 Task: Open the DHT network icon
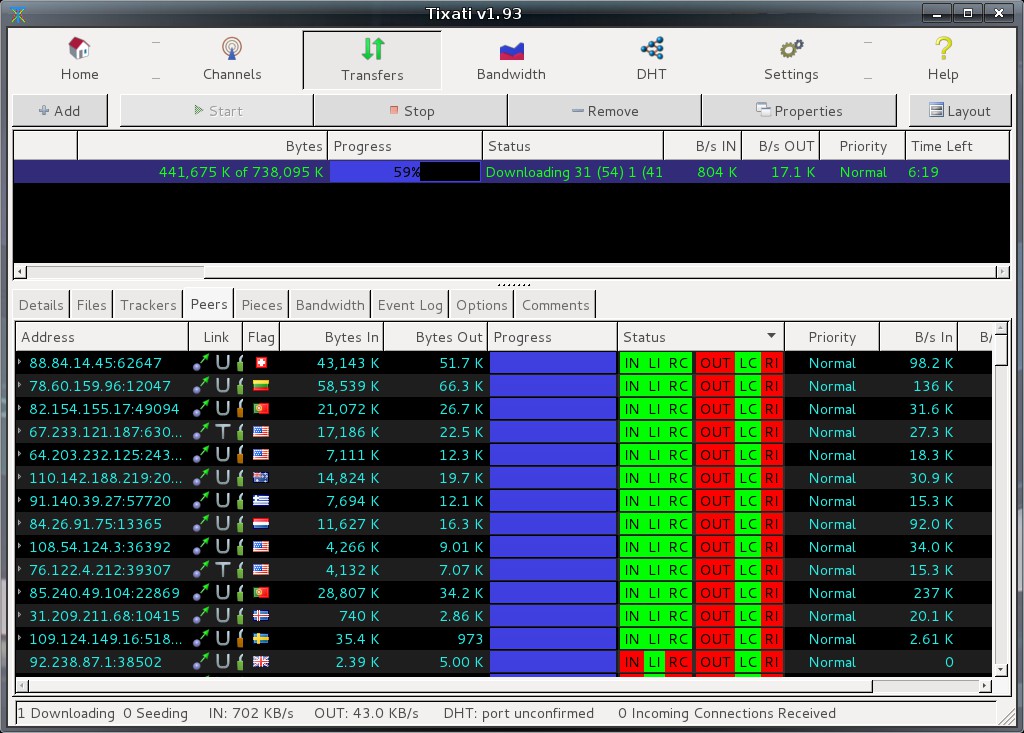[x=652, y=49]
